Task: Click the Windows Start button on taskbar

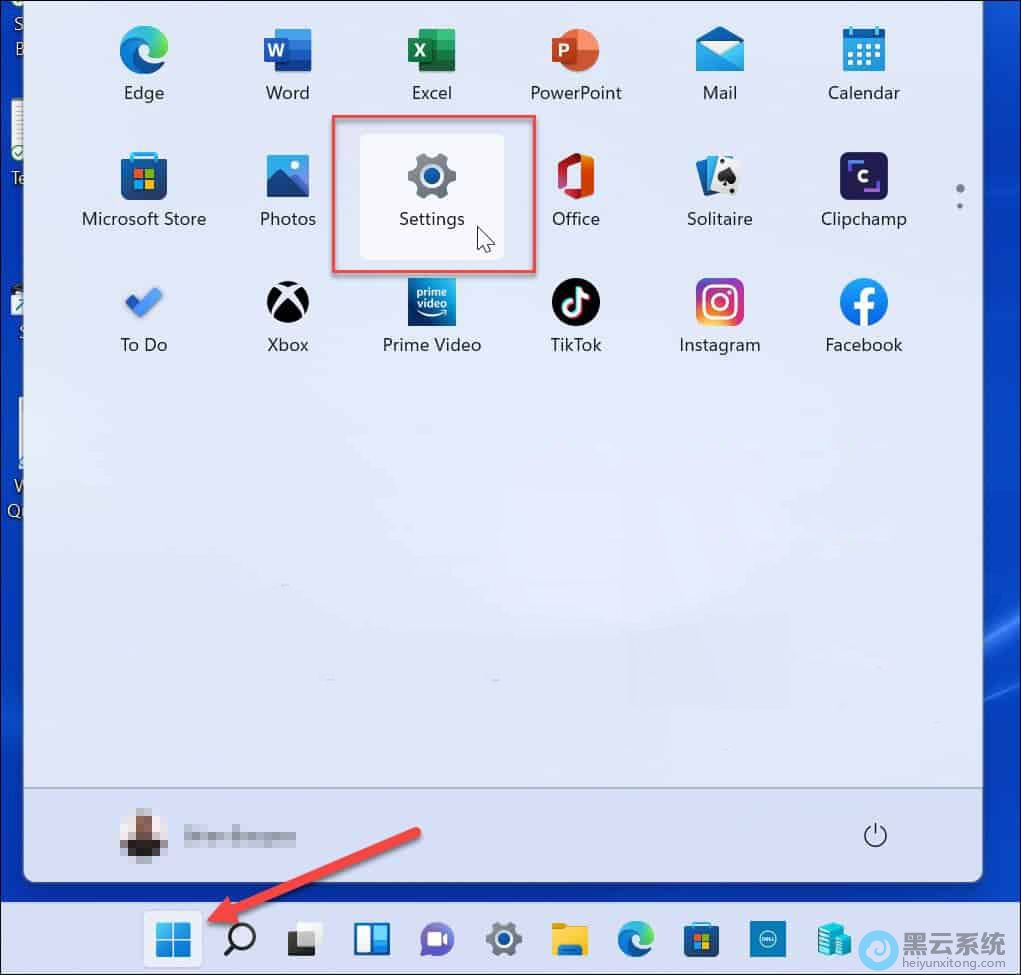Action: (173, 939)
